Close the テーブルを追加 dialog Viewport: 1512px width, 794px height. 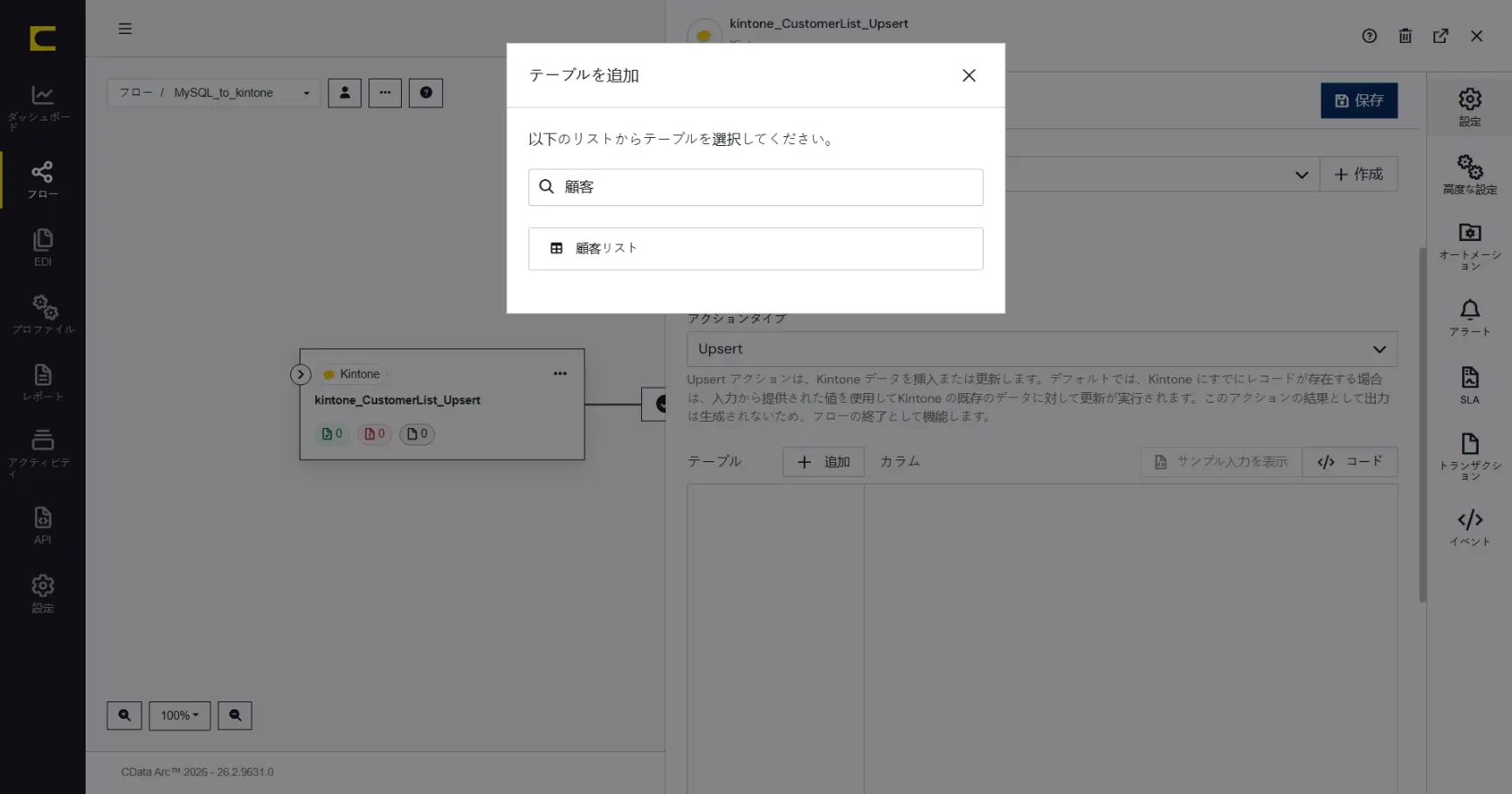pos(969,76)
